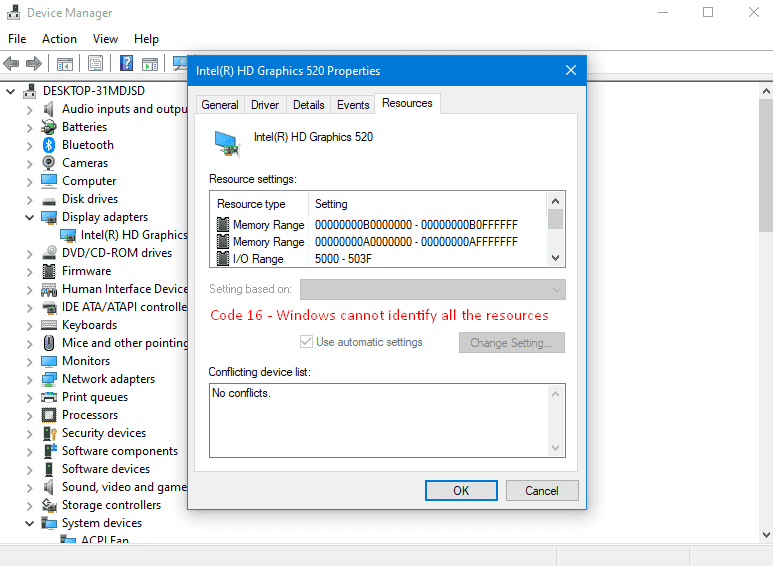Click the Cancel button
This screenshot has width=773, height=566.
[x=542, y=491]
